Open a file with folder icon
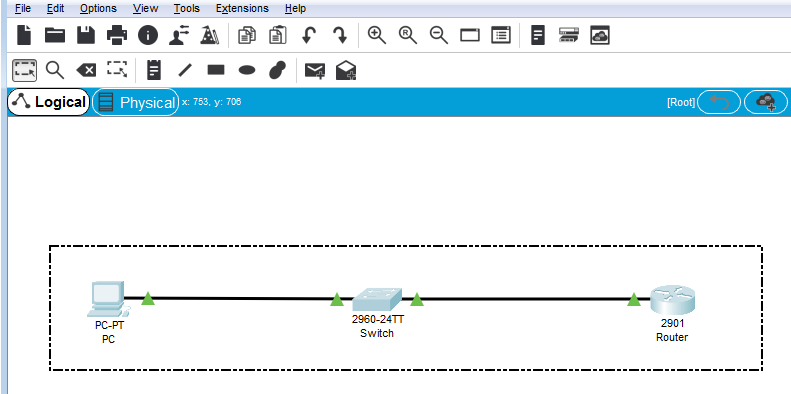This screenshot has width=791, height=394. [55, 35]
